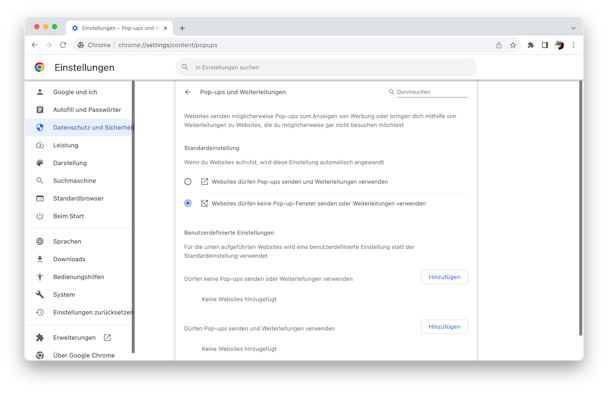Go back with the browser back arrow

[35, 45]
